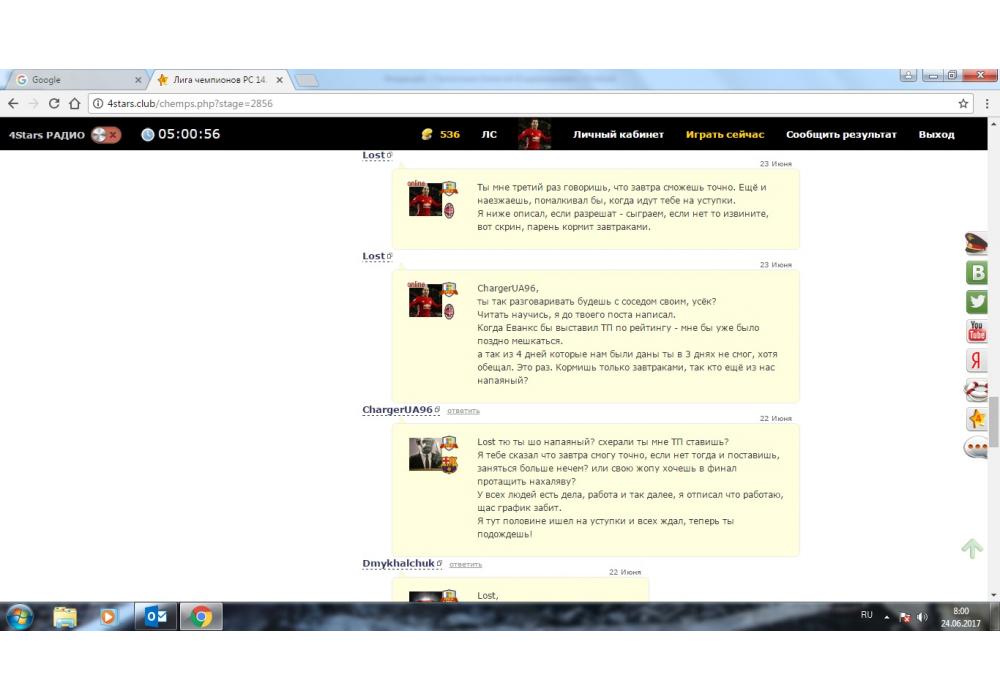Open the VK social sidebar icon
Viewport: 1000px width, 700px height.
click(x=976, y=273)
